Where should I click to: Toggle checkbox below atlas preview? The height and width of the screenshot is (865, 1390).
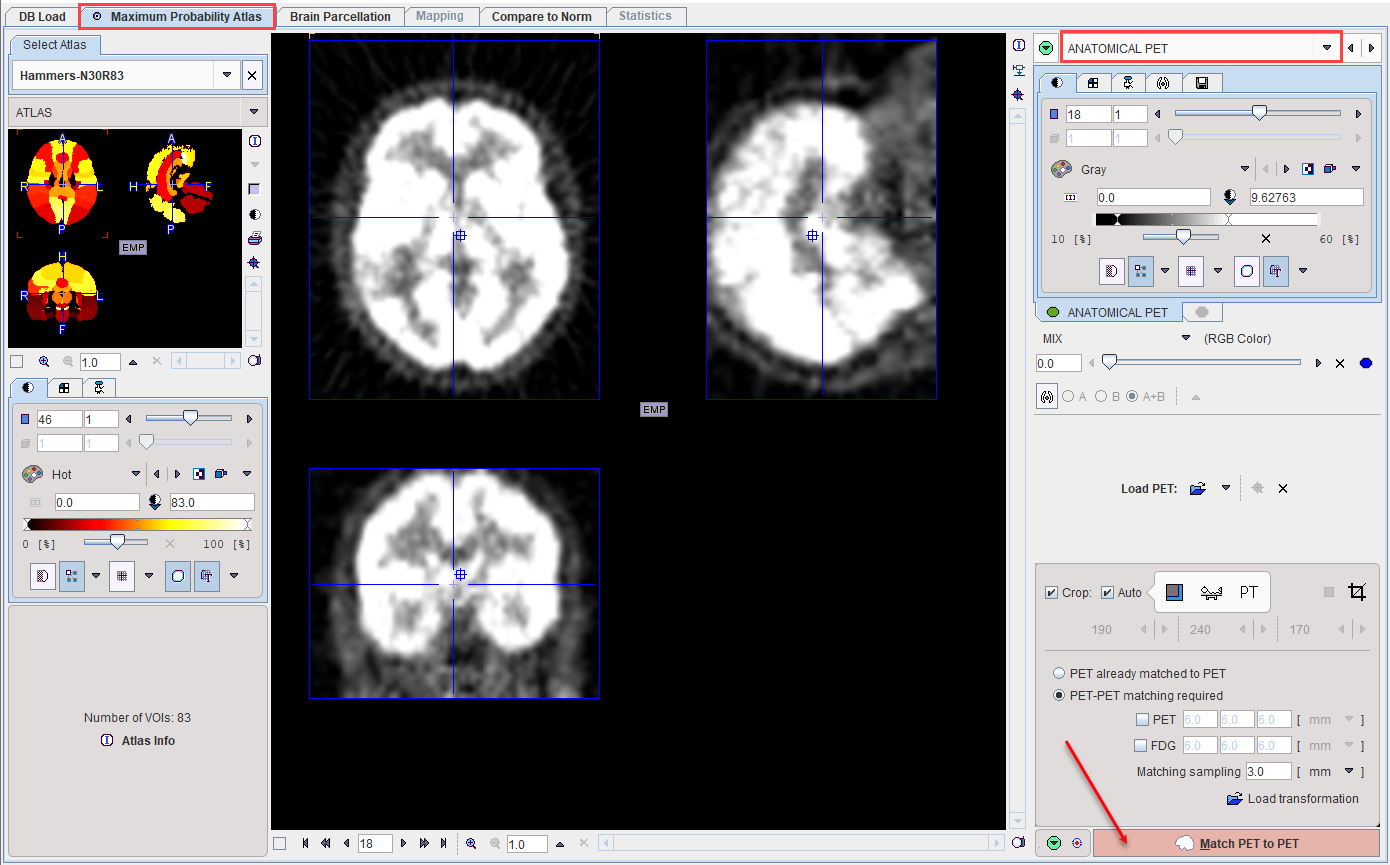(x=16, y=362)
